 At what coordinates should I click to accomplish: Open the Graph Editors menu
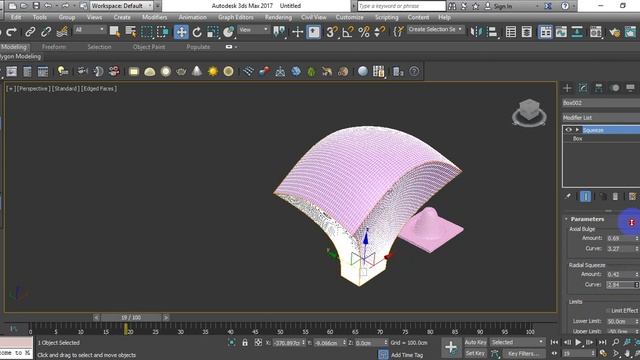[x=236, y=17]
